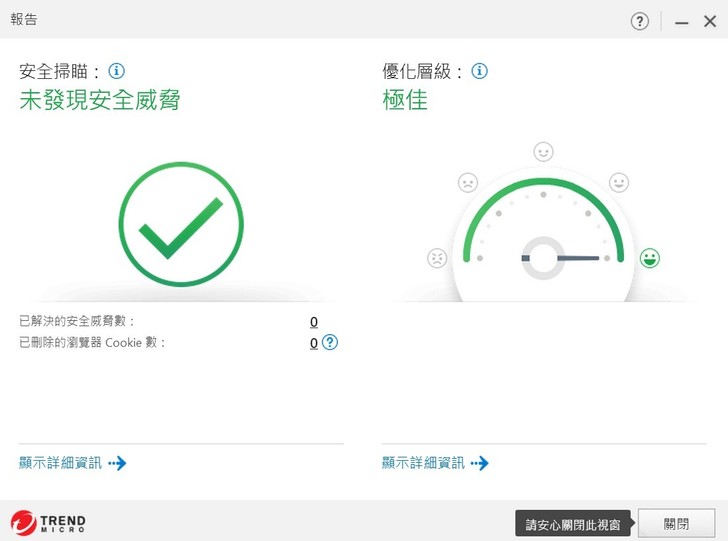
Task: Click the 關閉 button
Action: 676,524
